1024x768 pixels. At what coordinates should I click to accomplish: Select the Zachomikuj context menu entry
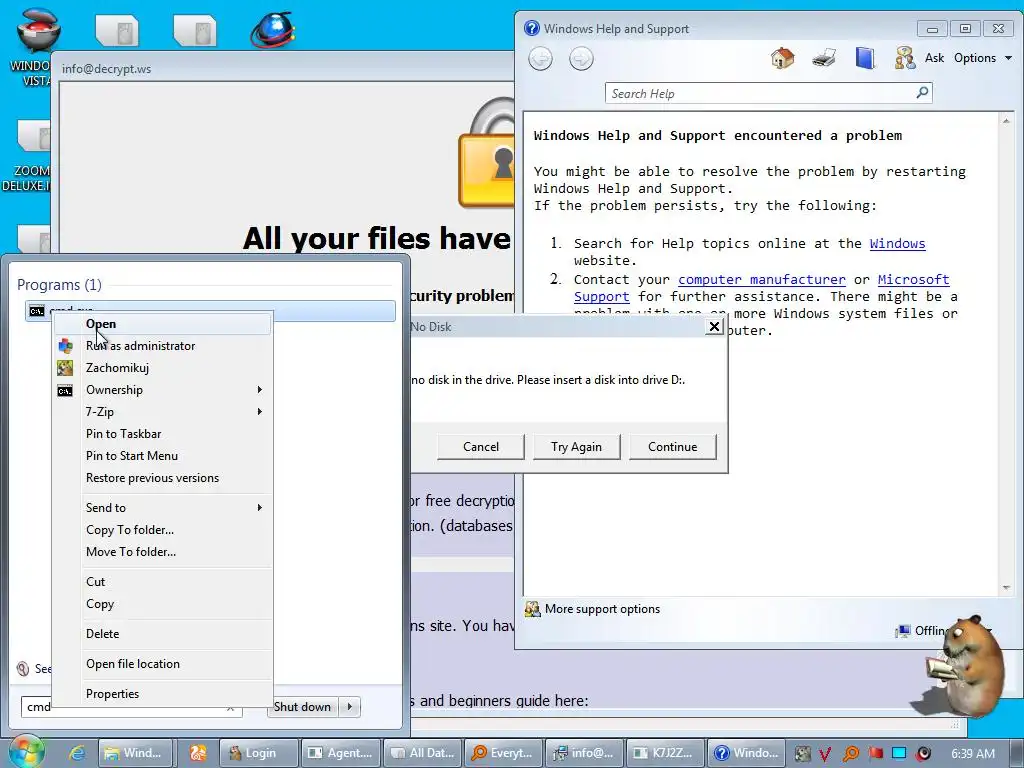coord(162,368)
